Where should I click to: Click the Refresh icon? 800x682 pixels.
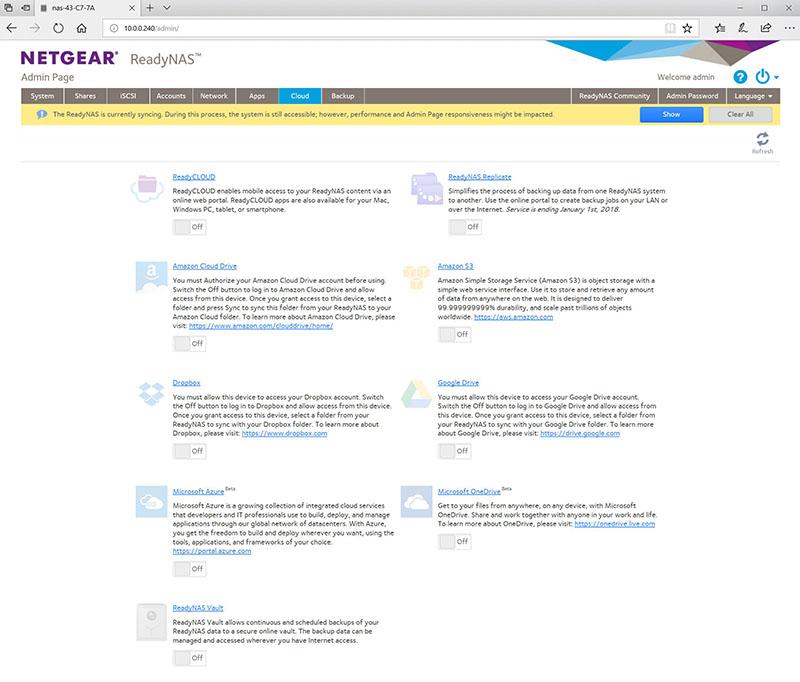click(x=762, y=139)
